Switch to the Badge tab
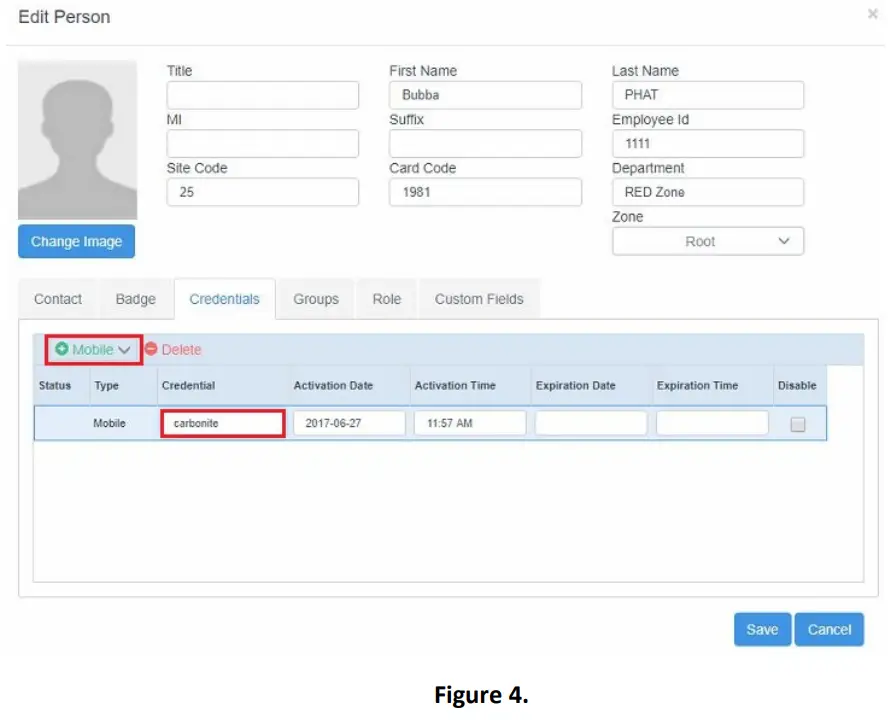The height and width of the screenshot is (720, 888). pyautogui.click(x=135, y=298)
